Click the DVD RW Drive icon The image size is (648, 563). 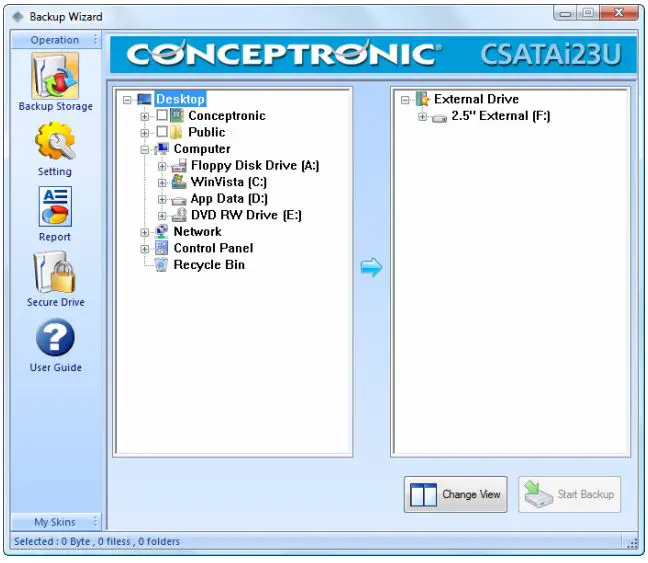(x=179, y=215)
